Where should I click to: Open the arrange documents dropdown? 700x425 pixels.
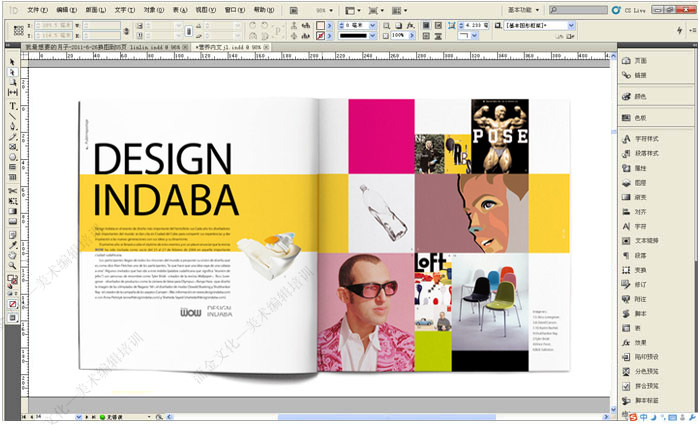coord(399,10)
